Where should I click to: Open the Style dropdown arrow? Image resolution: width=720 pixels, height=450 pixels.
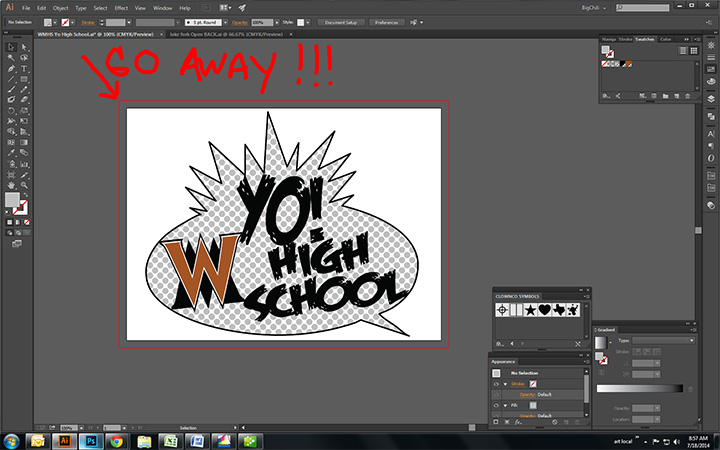[x=308, y=22]
